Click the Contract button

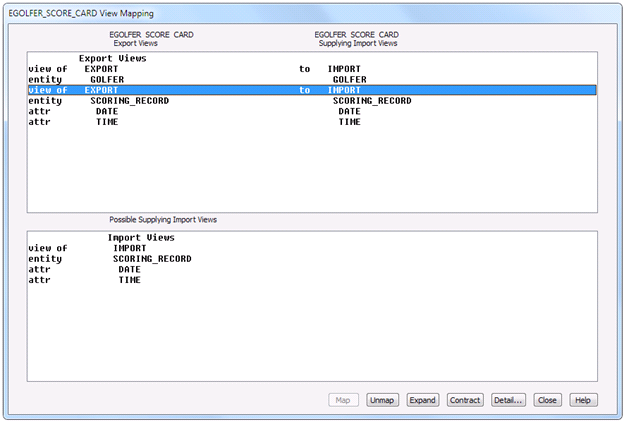point(465,400)
